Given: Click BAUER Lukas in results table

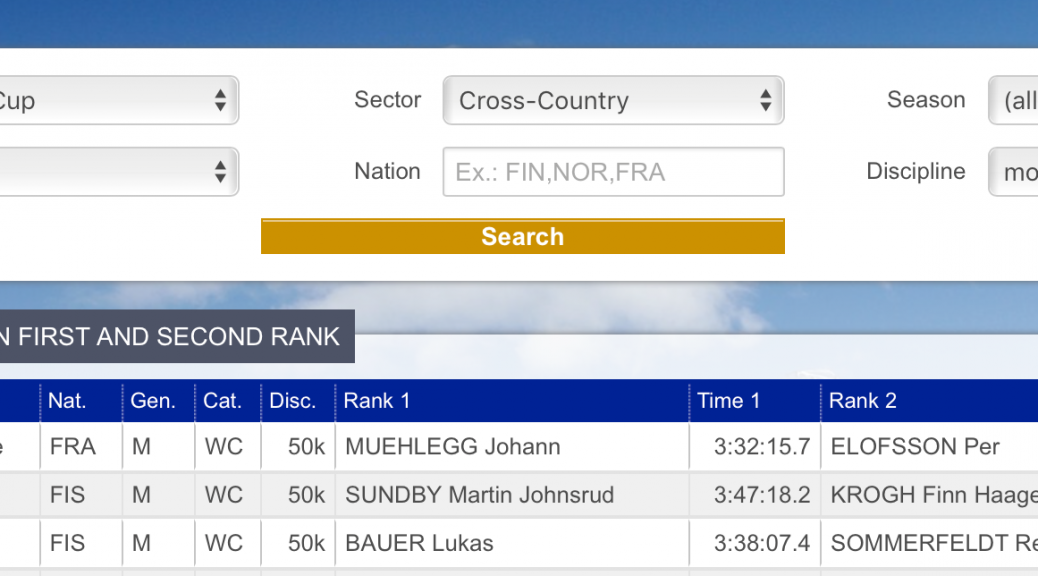Looking at the screenshot, I should (420, 544).
